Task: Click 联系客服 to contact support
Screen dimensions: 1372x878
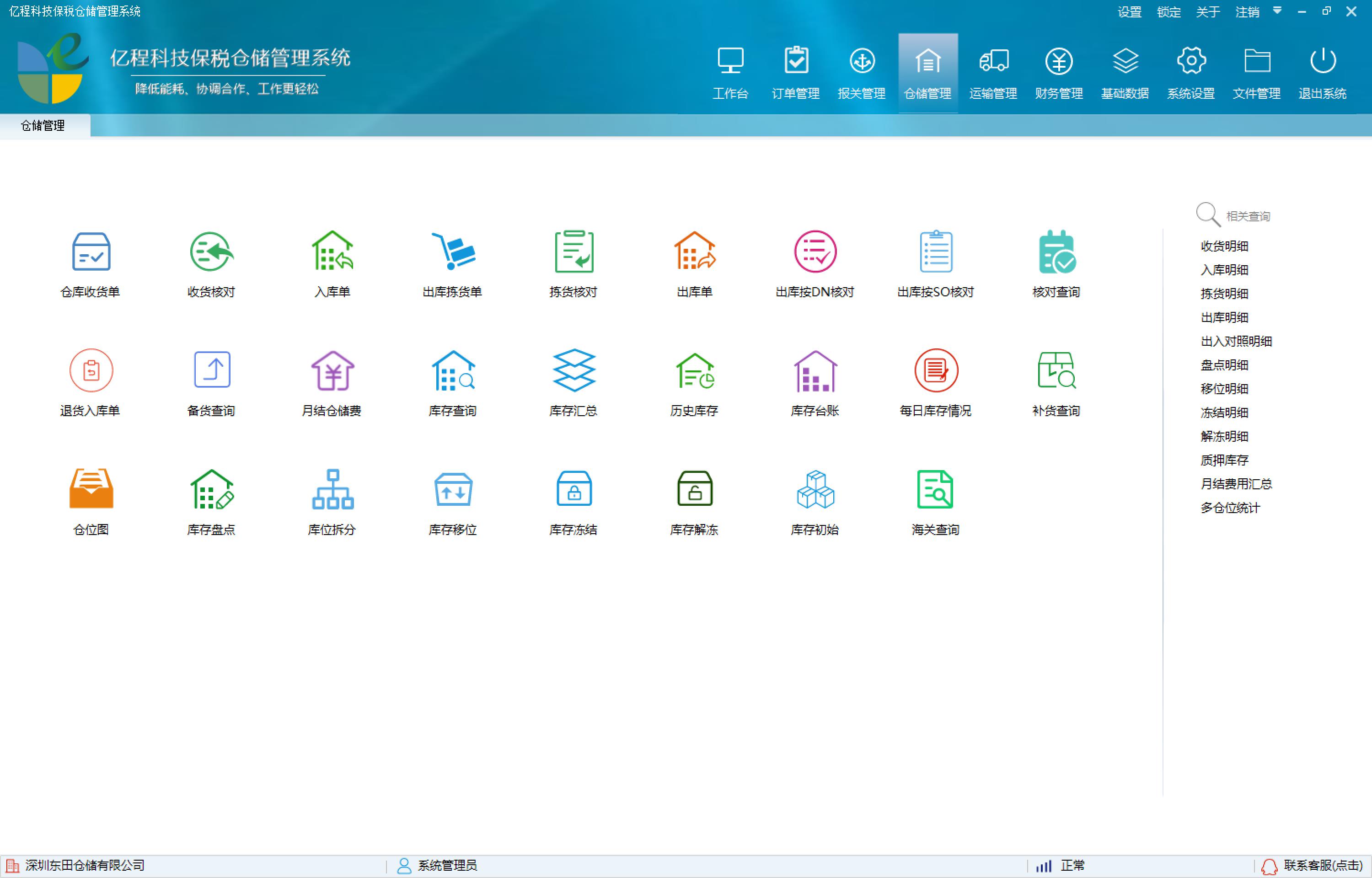Action: pyautogui.click(x=1317, y=866)
